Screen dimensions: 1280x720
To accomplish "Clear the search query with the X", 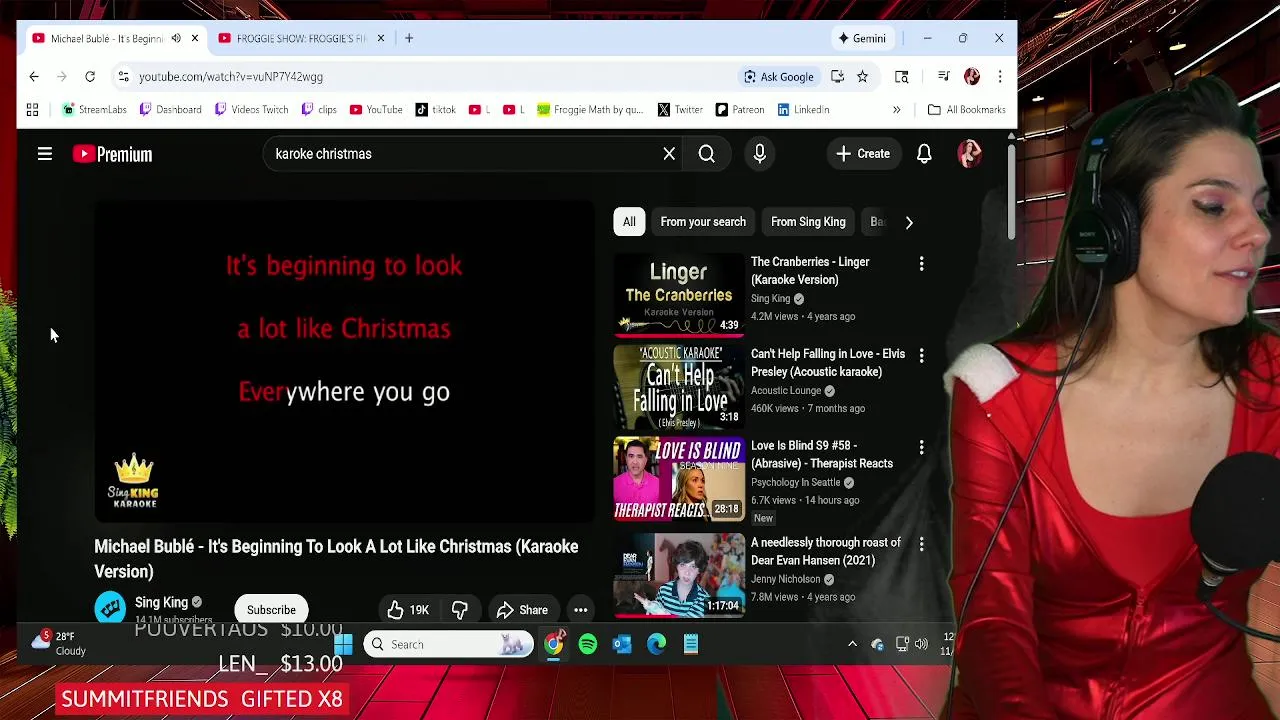I will pos(669,154).
